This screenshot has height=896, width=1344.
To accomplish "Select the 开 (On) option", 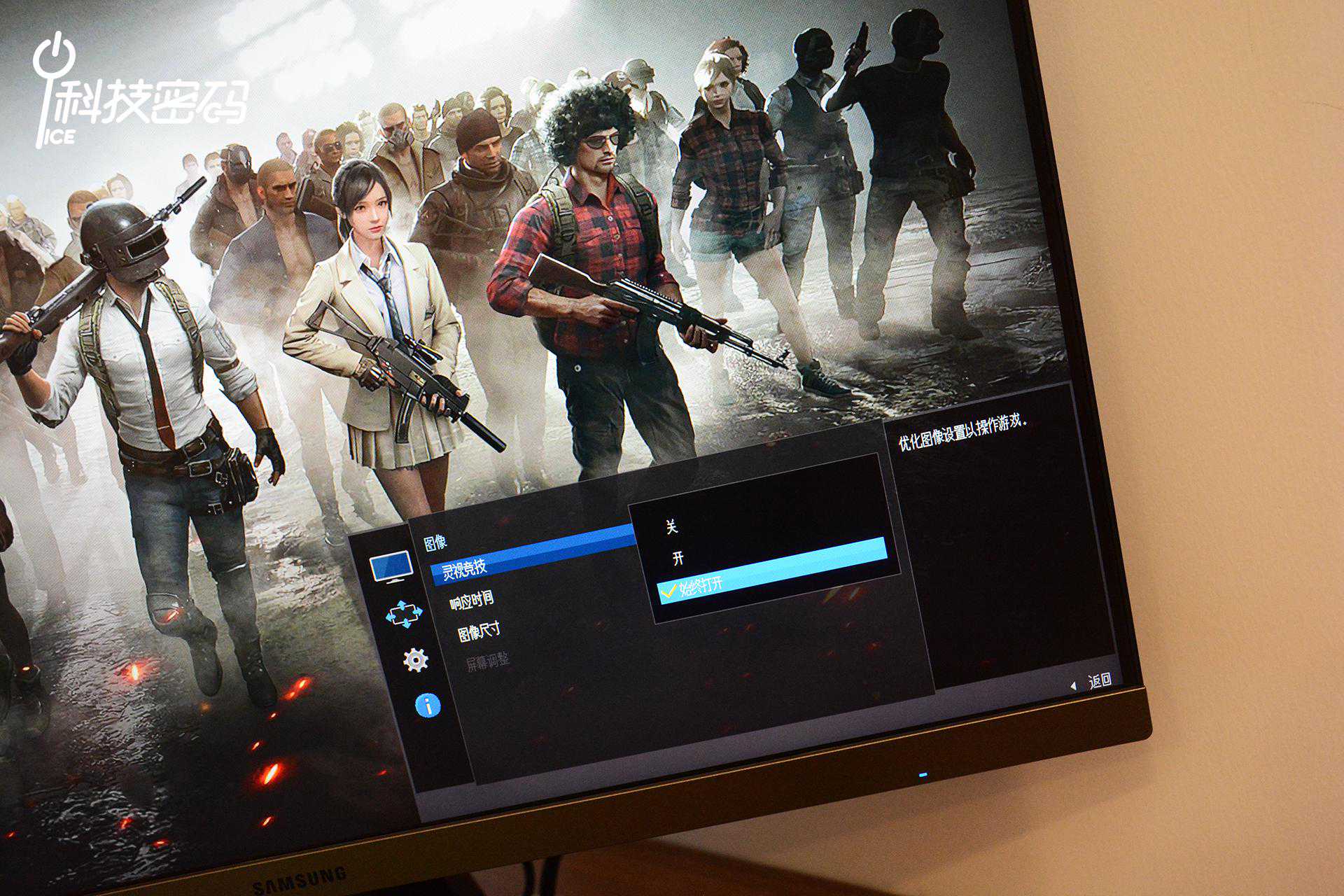I will pyautogui.click(x=678, y=558).
